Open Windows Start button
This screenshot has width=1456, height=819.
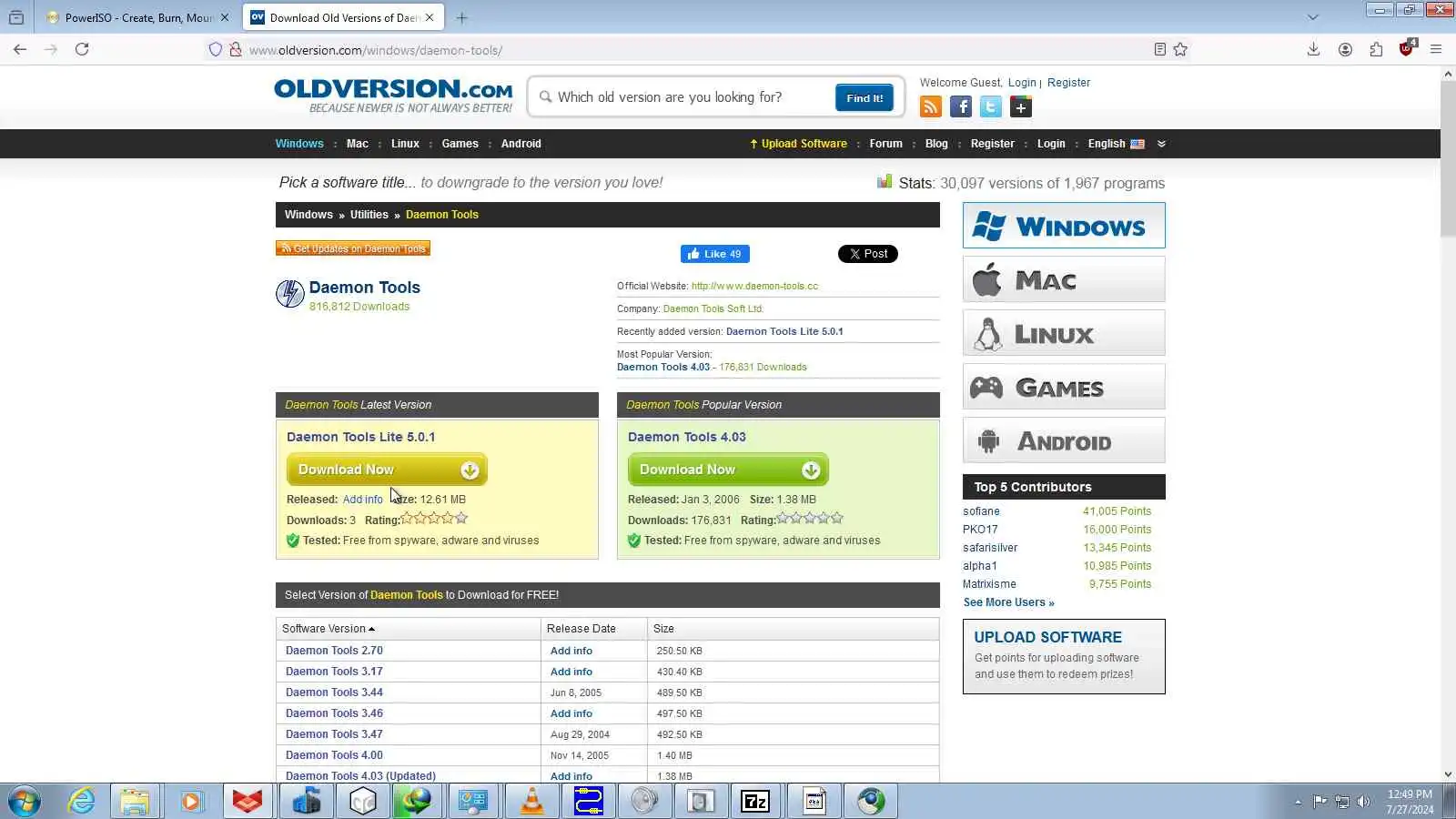click(x=25, y=802)
